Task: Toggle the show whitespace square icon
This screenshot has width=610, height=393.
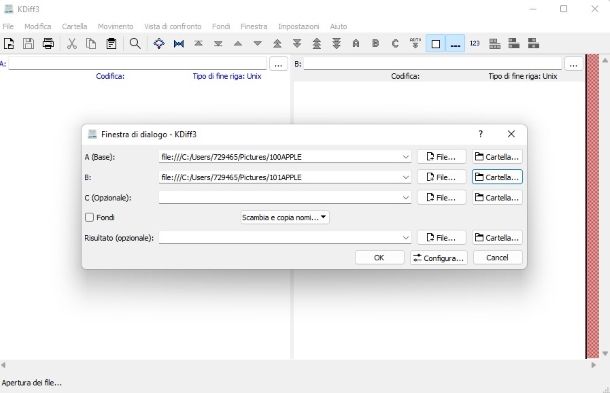Action: pyautogui.click(x=436, y=44)
